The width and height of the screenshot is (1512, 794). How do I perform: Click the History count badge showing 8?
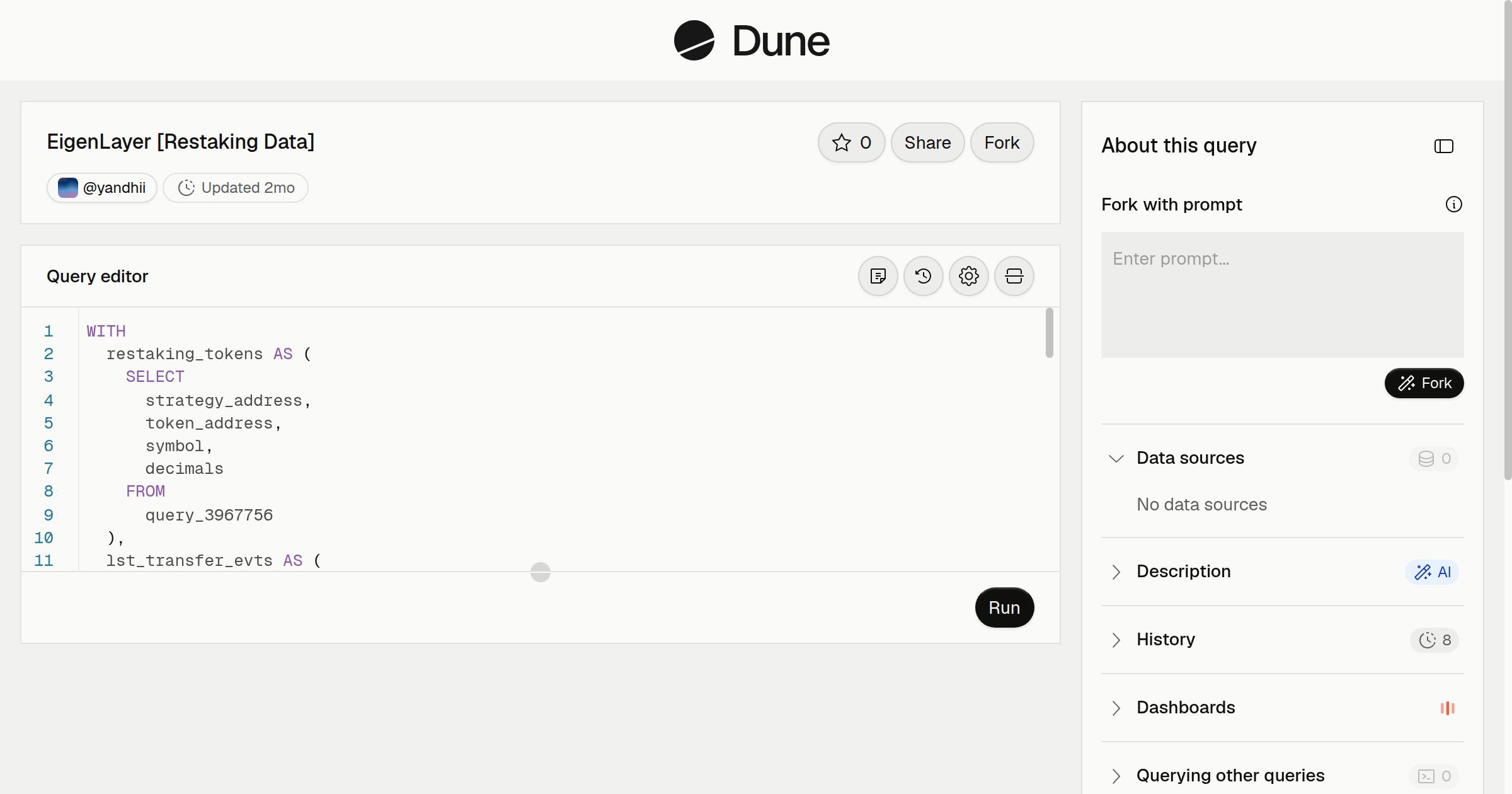(1435, 640)
